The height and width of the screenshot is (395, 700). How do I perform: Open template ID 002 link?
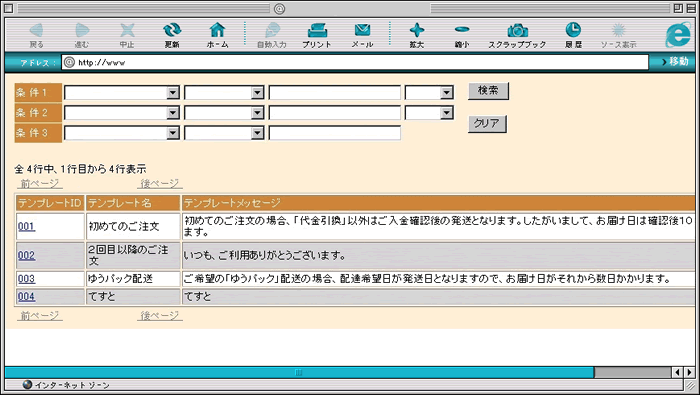26,255
